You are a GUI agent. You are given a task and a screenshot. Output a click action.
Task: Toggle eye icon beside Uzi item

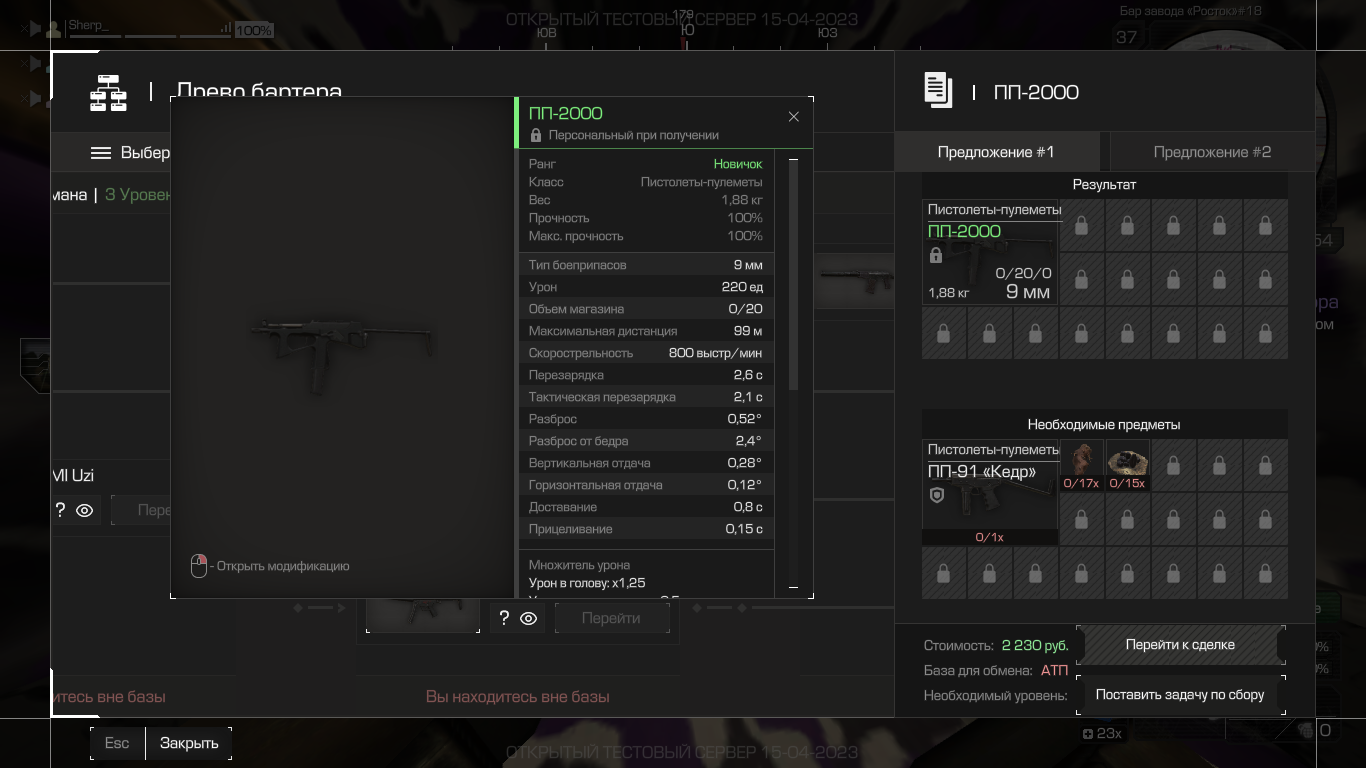[85, 510]
